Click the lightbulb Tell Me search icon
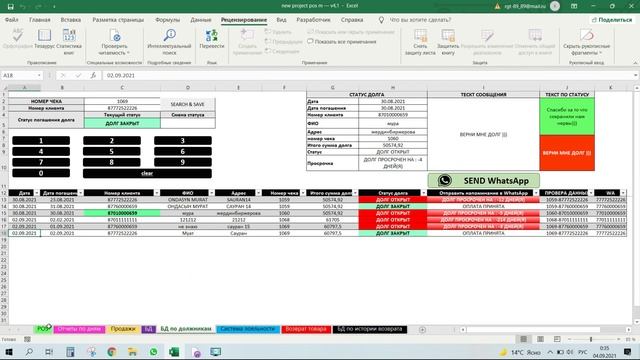Image resolution: width=640 pixels, height=360 pixels. click(381, 20)
